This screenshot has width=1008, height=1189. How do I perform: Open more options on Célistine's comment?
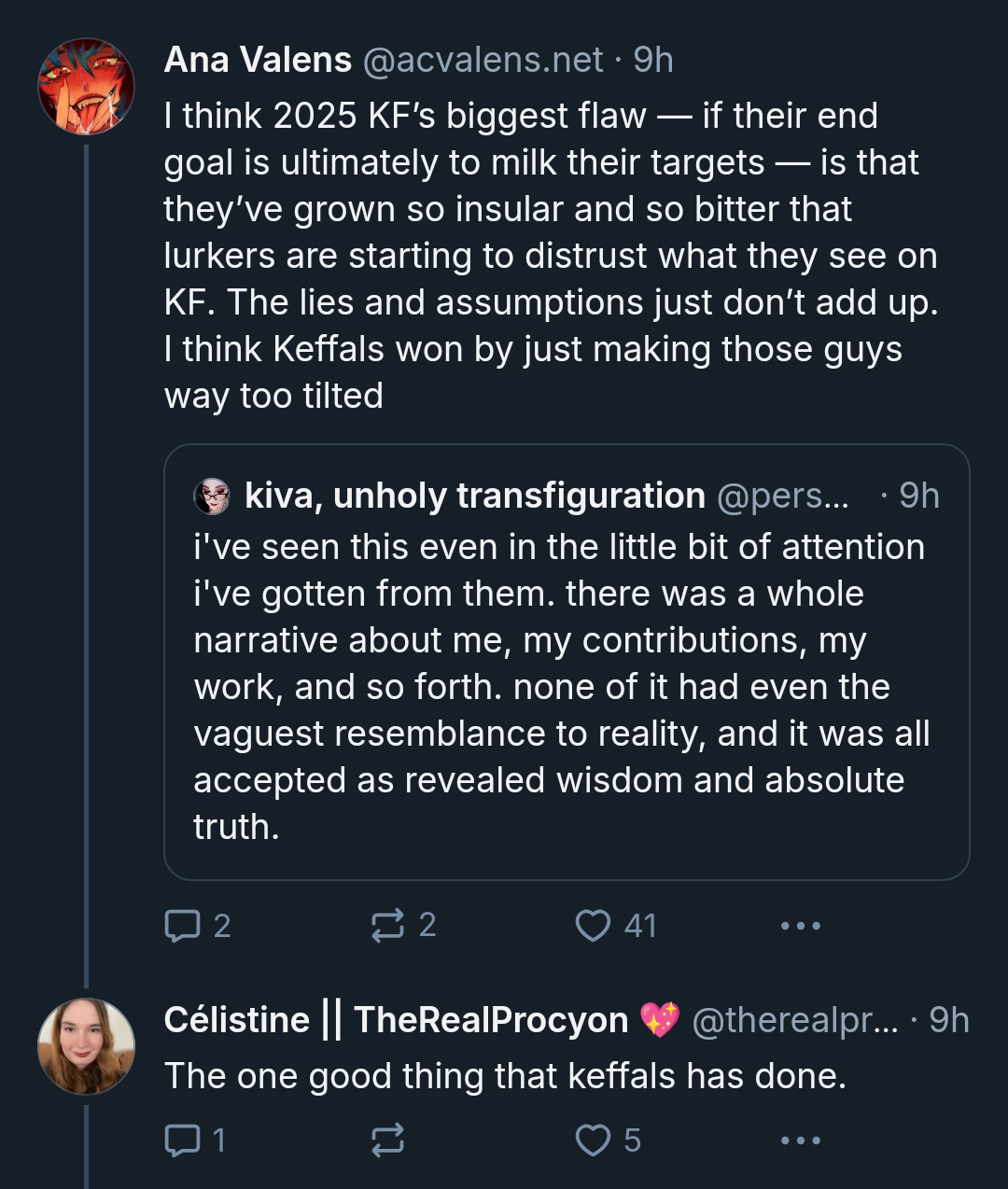click(x=800, y=1140)
